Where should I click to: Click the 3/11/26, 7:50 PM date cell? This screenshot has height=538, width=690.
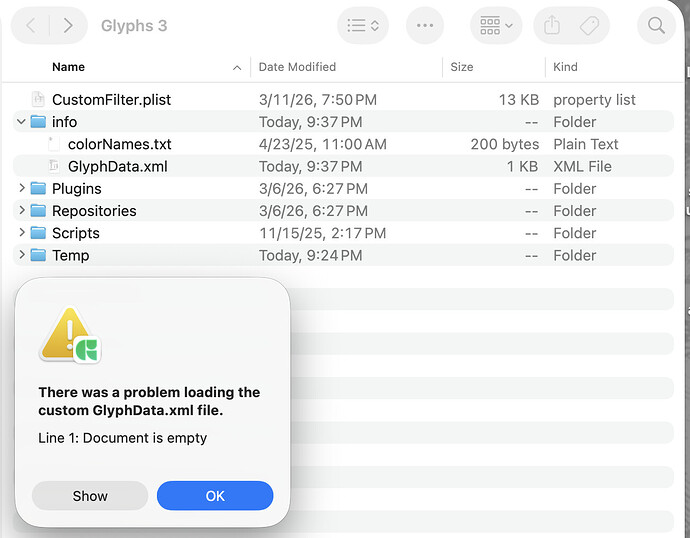coord(318,100)
